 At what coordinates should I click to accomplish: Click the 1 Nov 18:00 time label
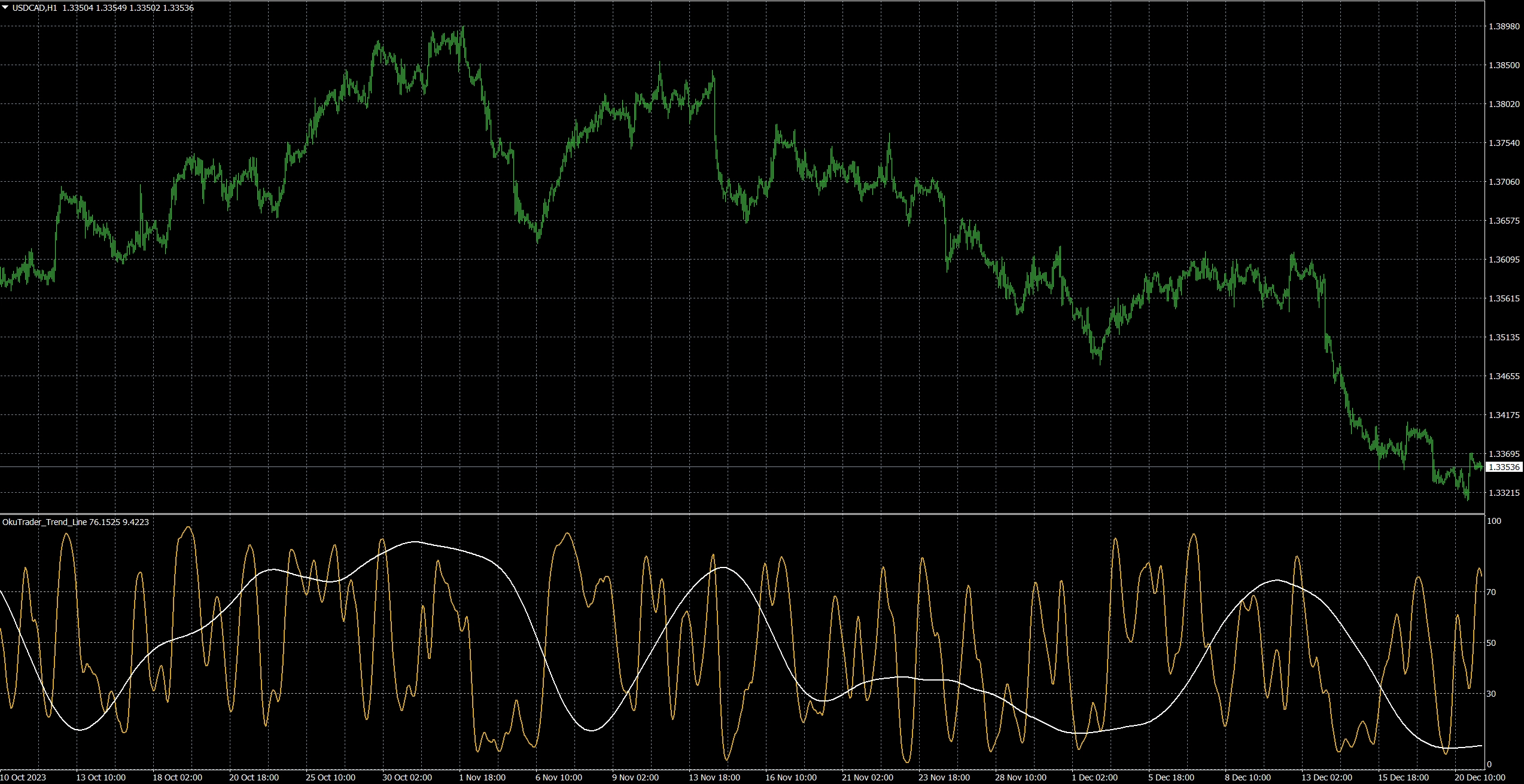pyautogui.click(x=482, y=777)
